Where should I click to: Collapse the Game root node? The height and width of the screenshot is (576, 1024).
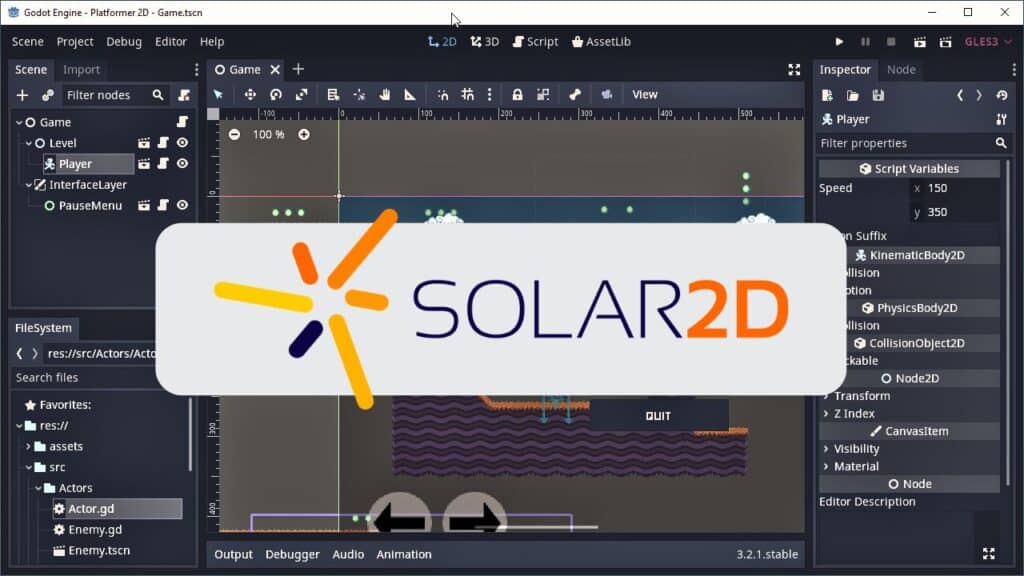point(19,122)
